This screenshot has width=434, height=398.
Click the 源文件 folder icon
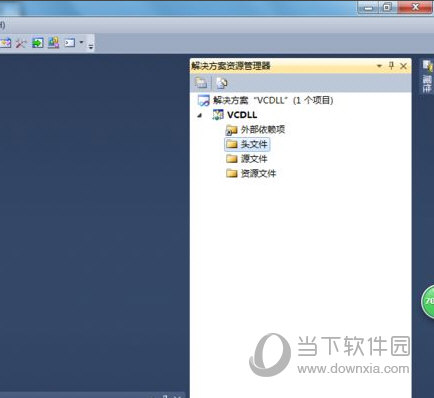click(231, 159)
